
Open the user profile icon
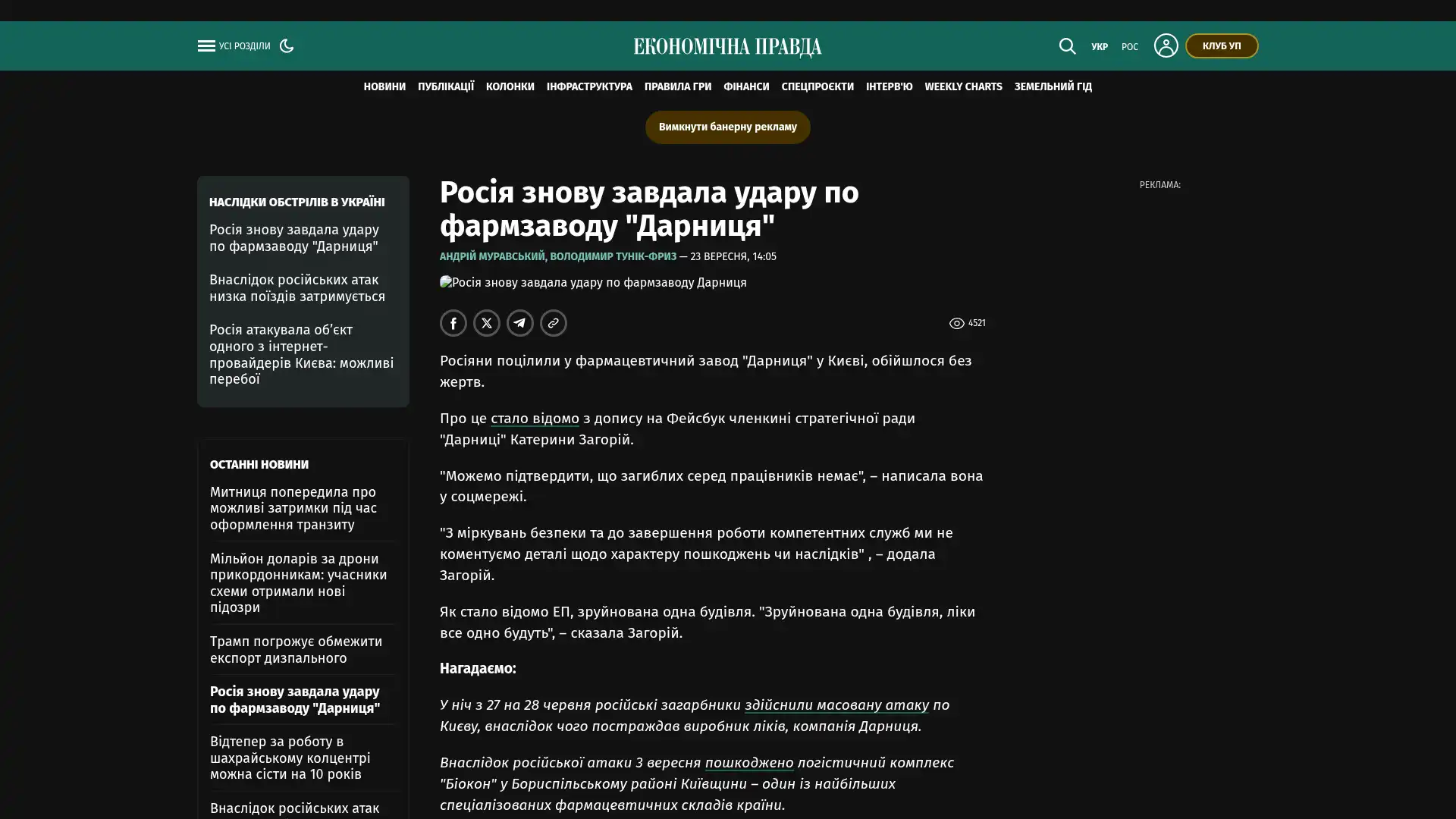tap(1166, 45)
